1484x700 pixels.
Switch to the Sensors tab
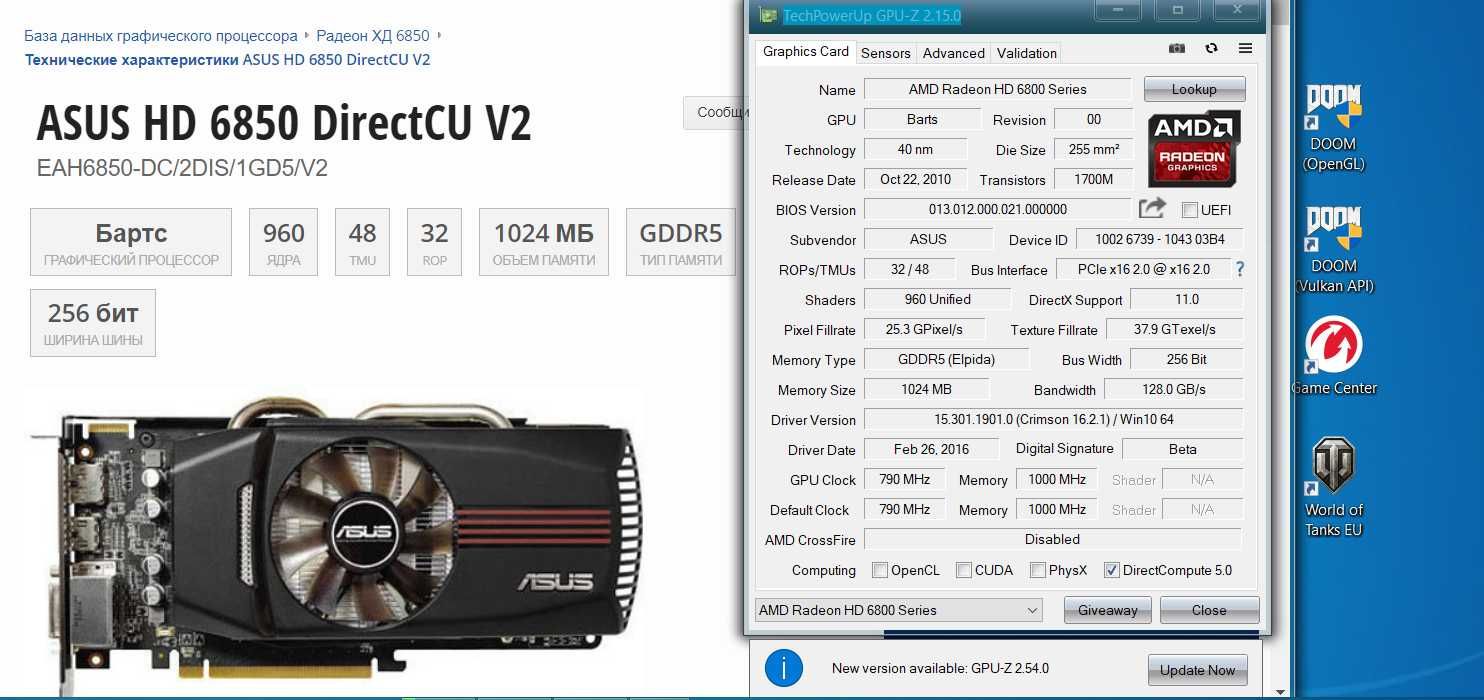885,53
